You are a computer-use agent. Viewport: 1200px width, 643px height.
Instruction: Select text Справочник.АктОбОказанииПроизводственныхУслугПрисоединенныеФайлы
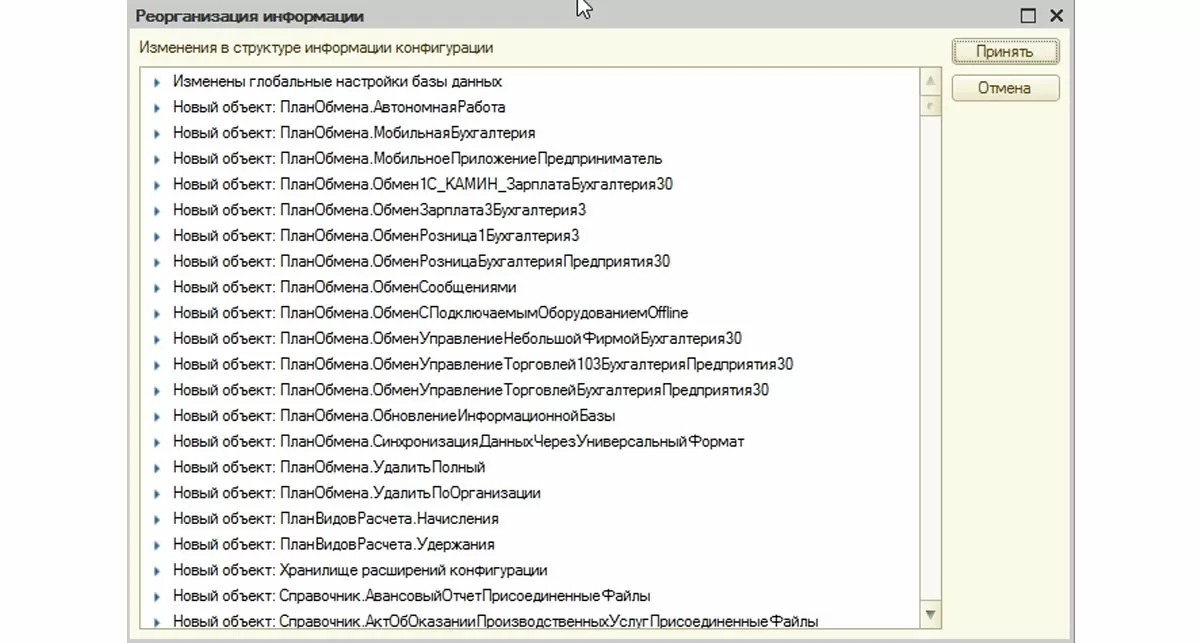click(550, 622)
